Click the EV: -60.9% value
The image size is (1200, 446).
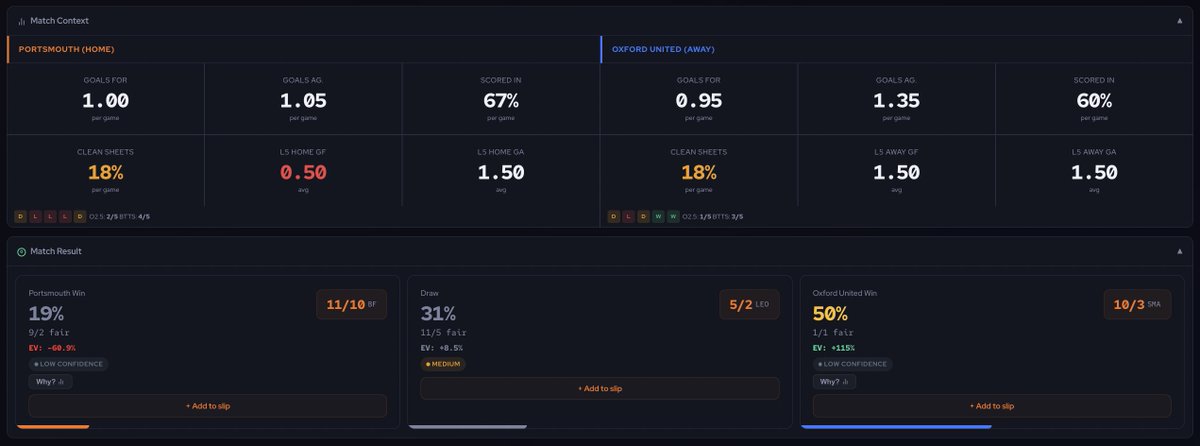52,348
